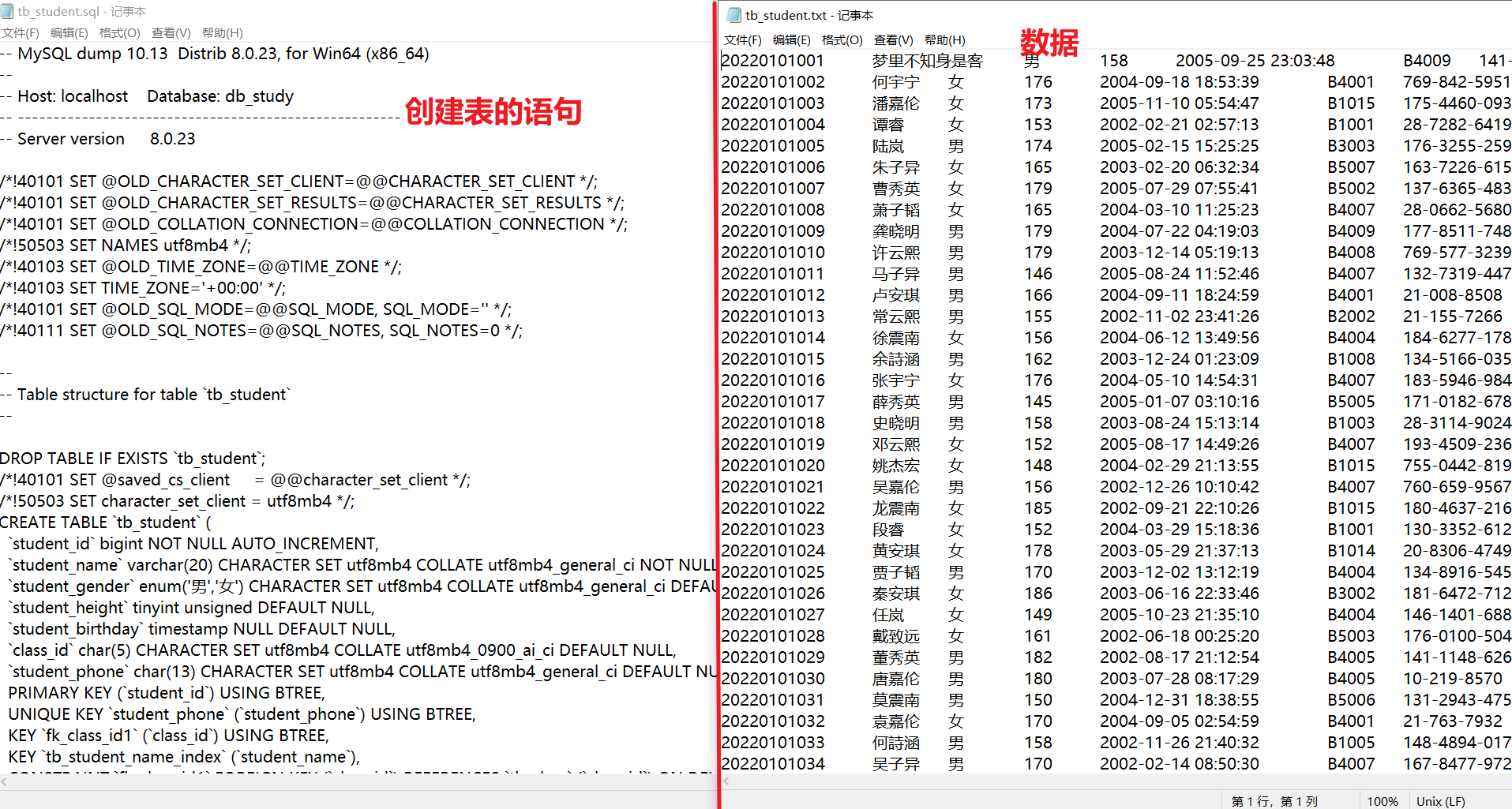Click the KEY `fk_class_id1` line
This screenshot has width=1512, height=809.
click(x=168, y=736)
